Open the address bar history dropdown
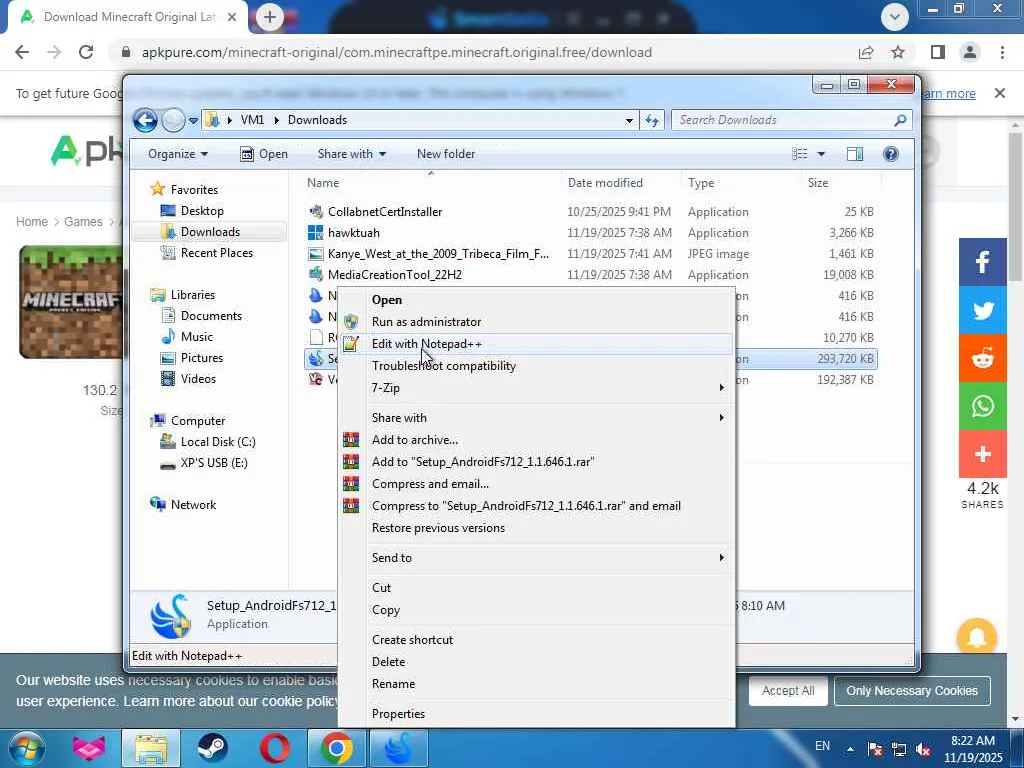Screen dimensions: 1024x768 coord(629,120)
